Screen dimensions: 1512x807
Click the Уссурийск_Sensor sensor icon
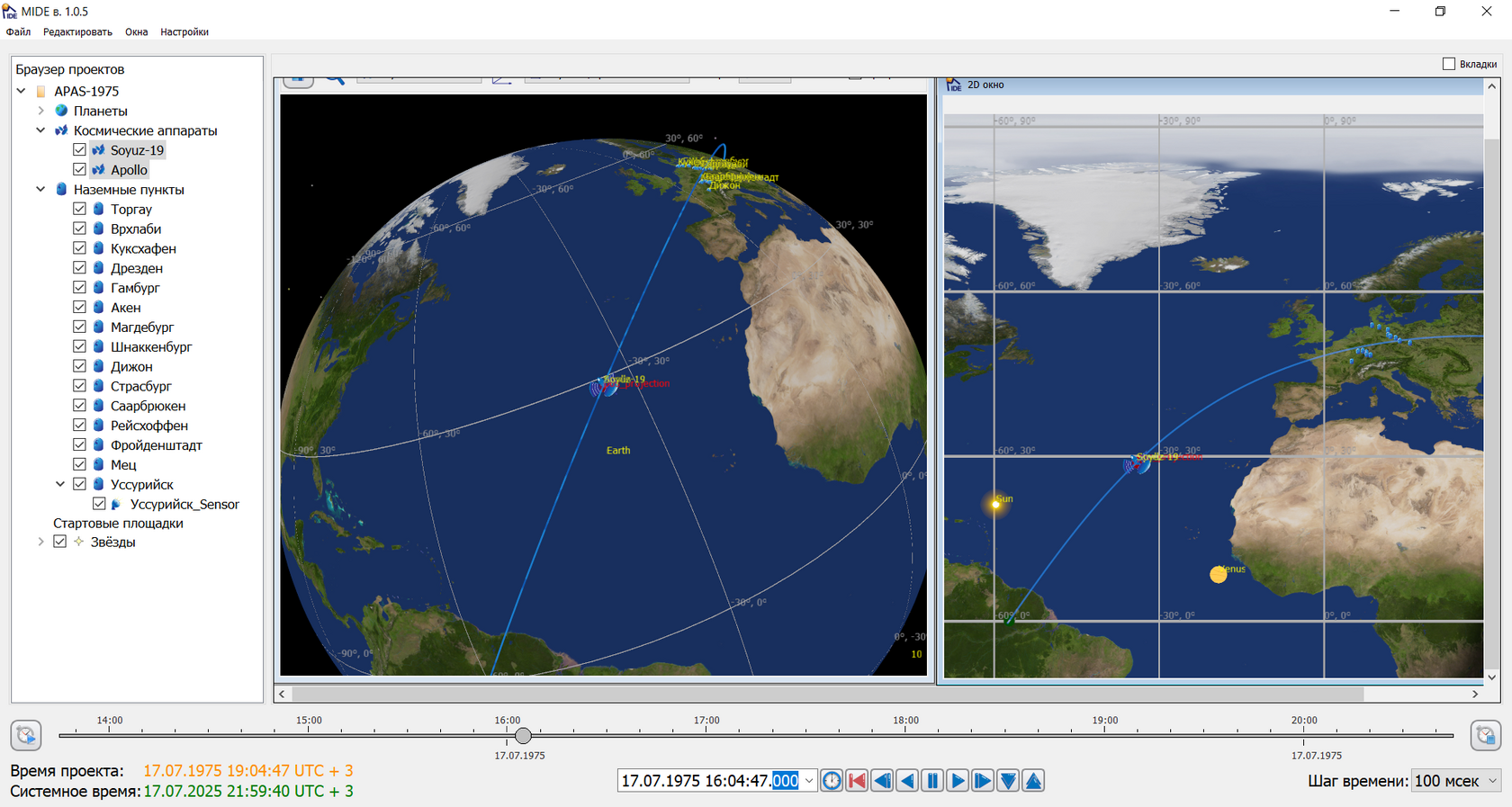pos(116,504)
